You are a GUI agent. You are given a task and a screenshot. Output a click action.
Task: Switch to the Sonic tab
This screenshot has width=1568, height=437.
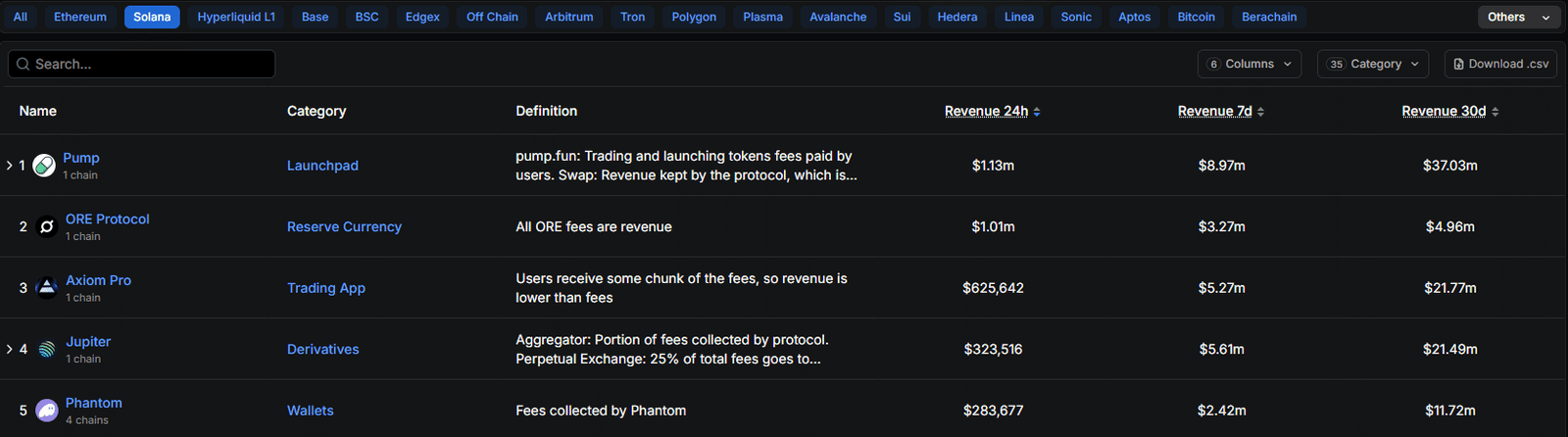[1076, 17]
